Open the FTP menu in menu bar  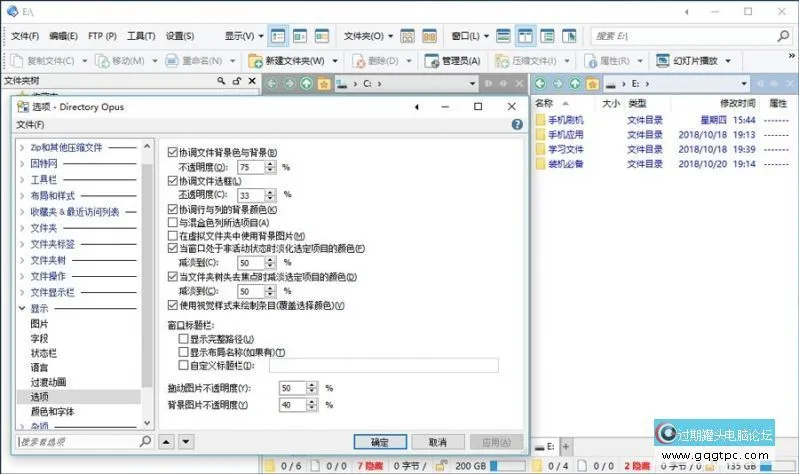click(x=101, y=36)
